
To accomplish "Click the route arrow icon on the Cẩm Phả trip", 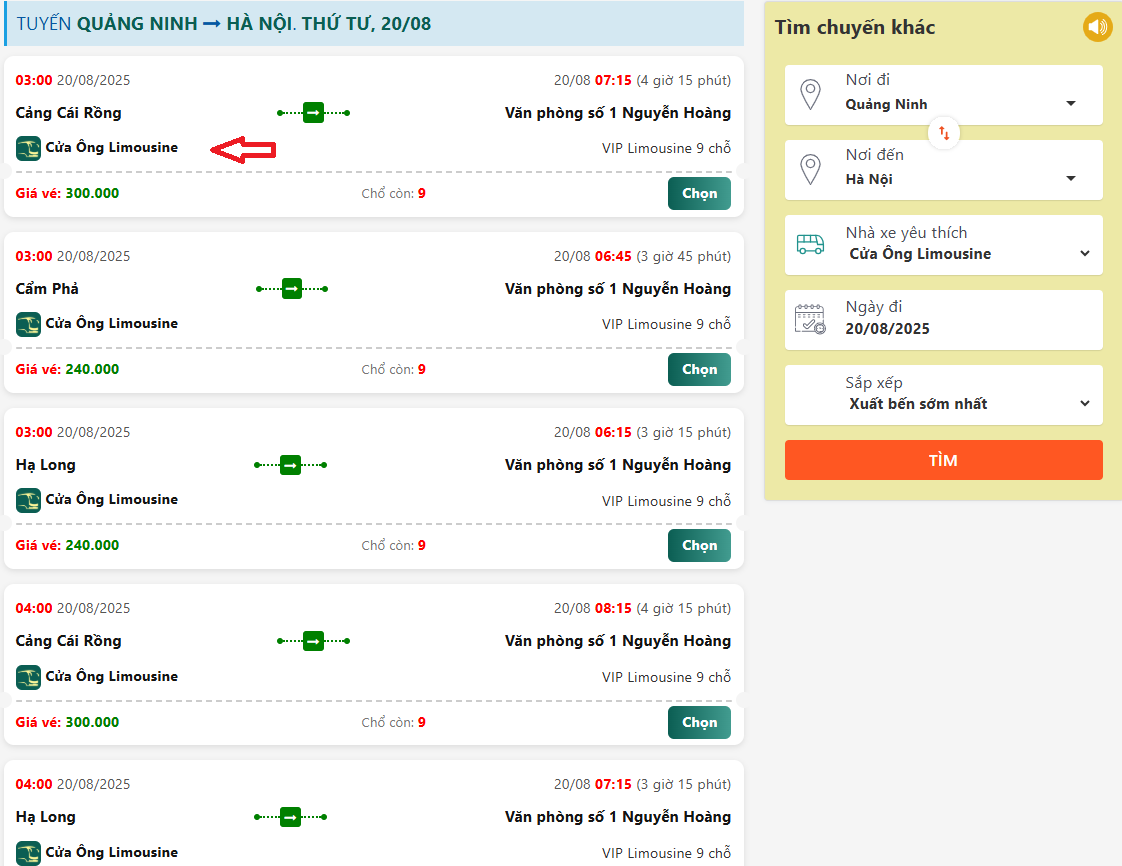I will [292, 289].
